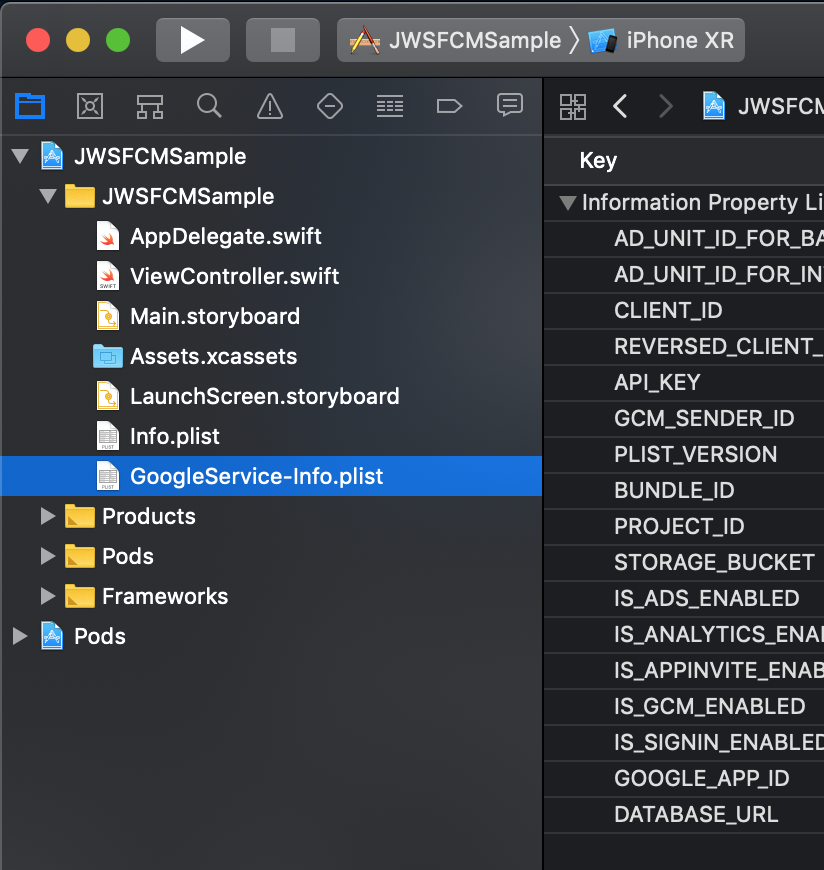The width and height of the screenshot is (824, 870).
Task: Select the BUNDLE_ID key row
Action: click(684, 490)
